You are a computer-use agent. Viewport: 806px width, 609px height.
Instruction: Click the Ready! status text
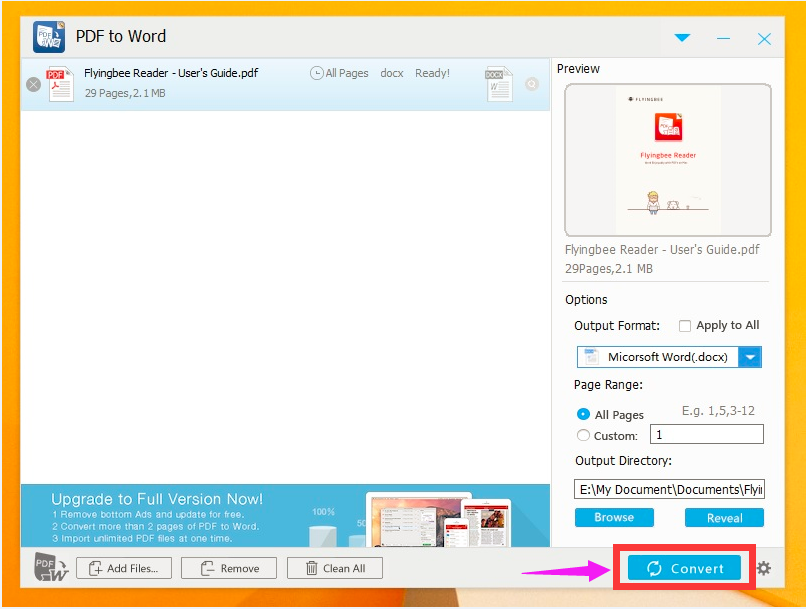coord(432,73)
